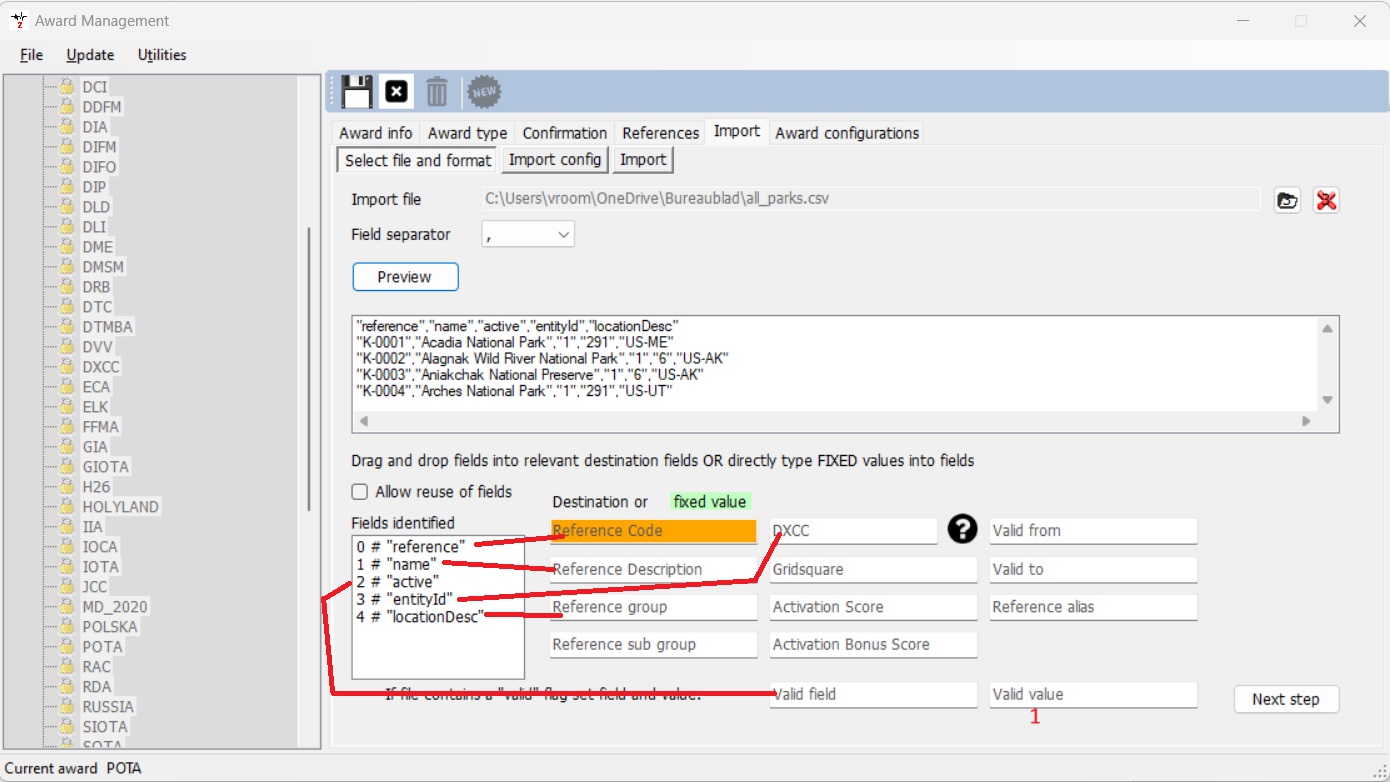Select field 3 # "entityId" in list
This screenshot has width=1390, height=782.
coord(405,599)
